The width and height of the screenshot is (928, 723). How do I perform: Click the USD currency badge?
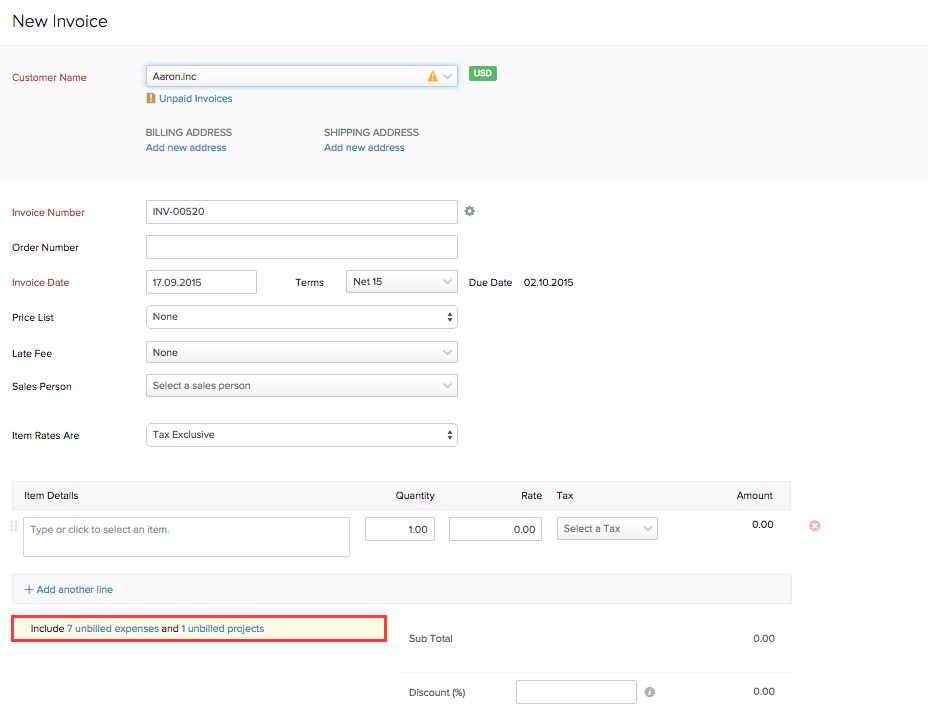point(483,74)
